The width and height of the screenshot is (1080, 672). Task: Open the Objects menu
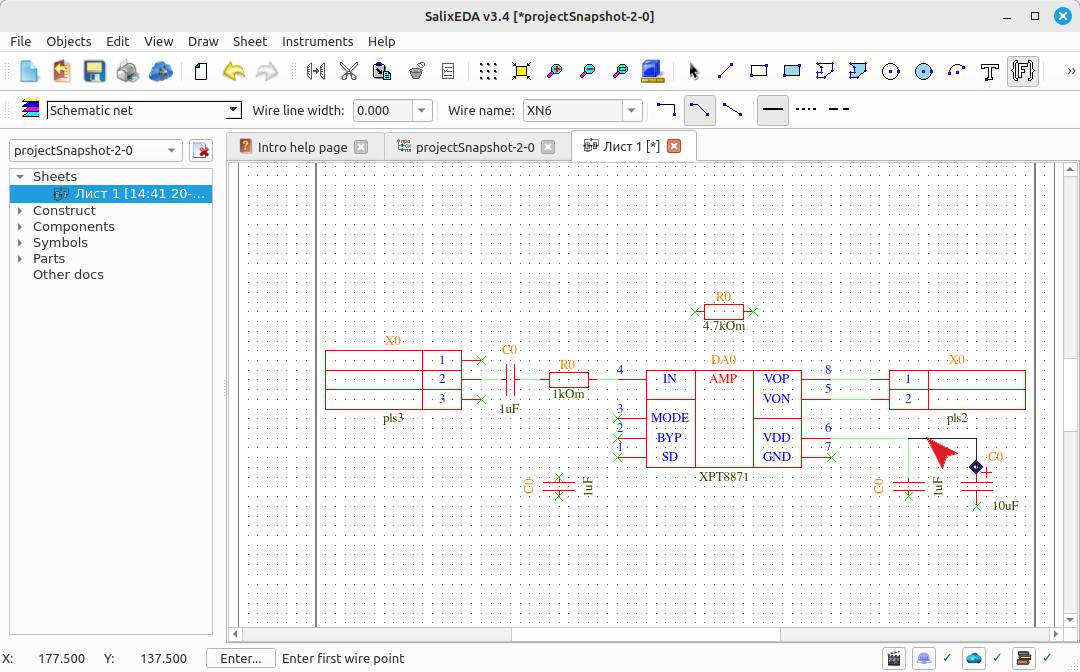pos(69,41)
